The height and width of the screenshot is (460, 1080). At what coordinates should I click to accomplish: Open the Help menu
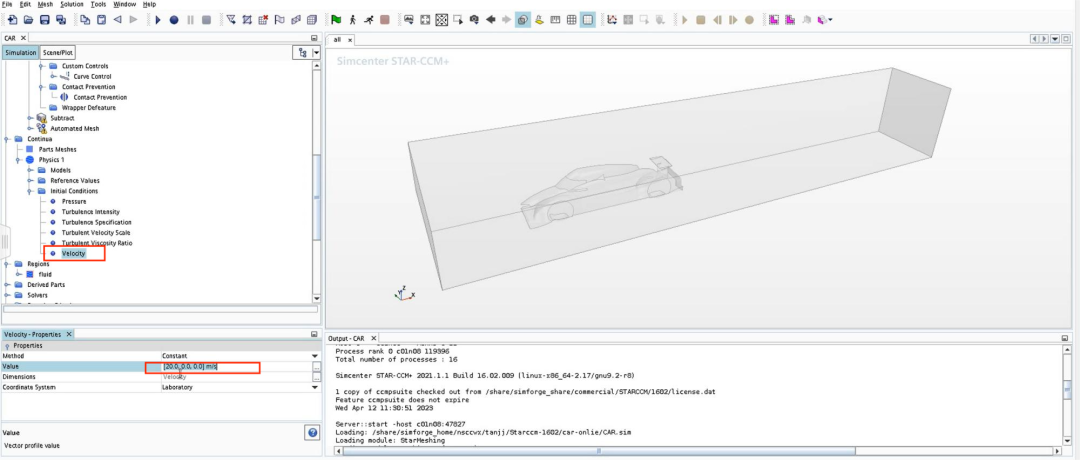(x=149, y=4)
